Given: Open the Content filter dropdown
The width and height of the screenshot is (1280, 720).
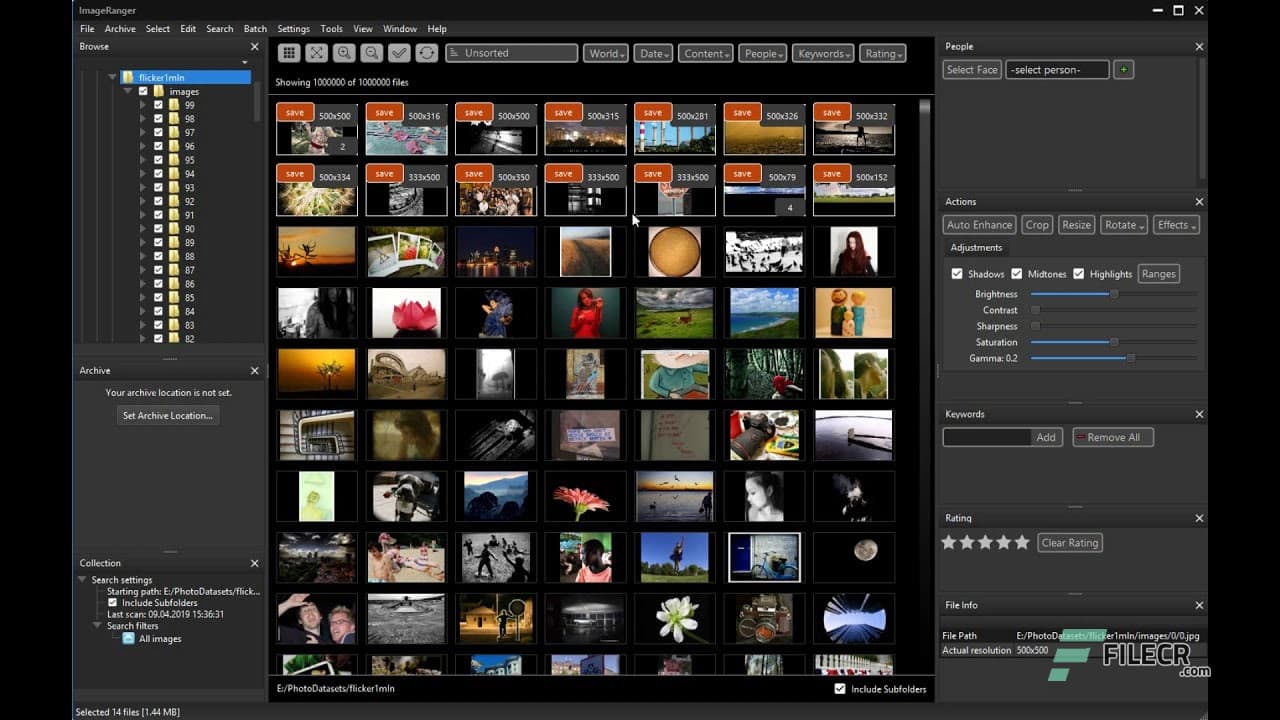Looking at the screenshot, I should 705,53.
